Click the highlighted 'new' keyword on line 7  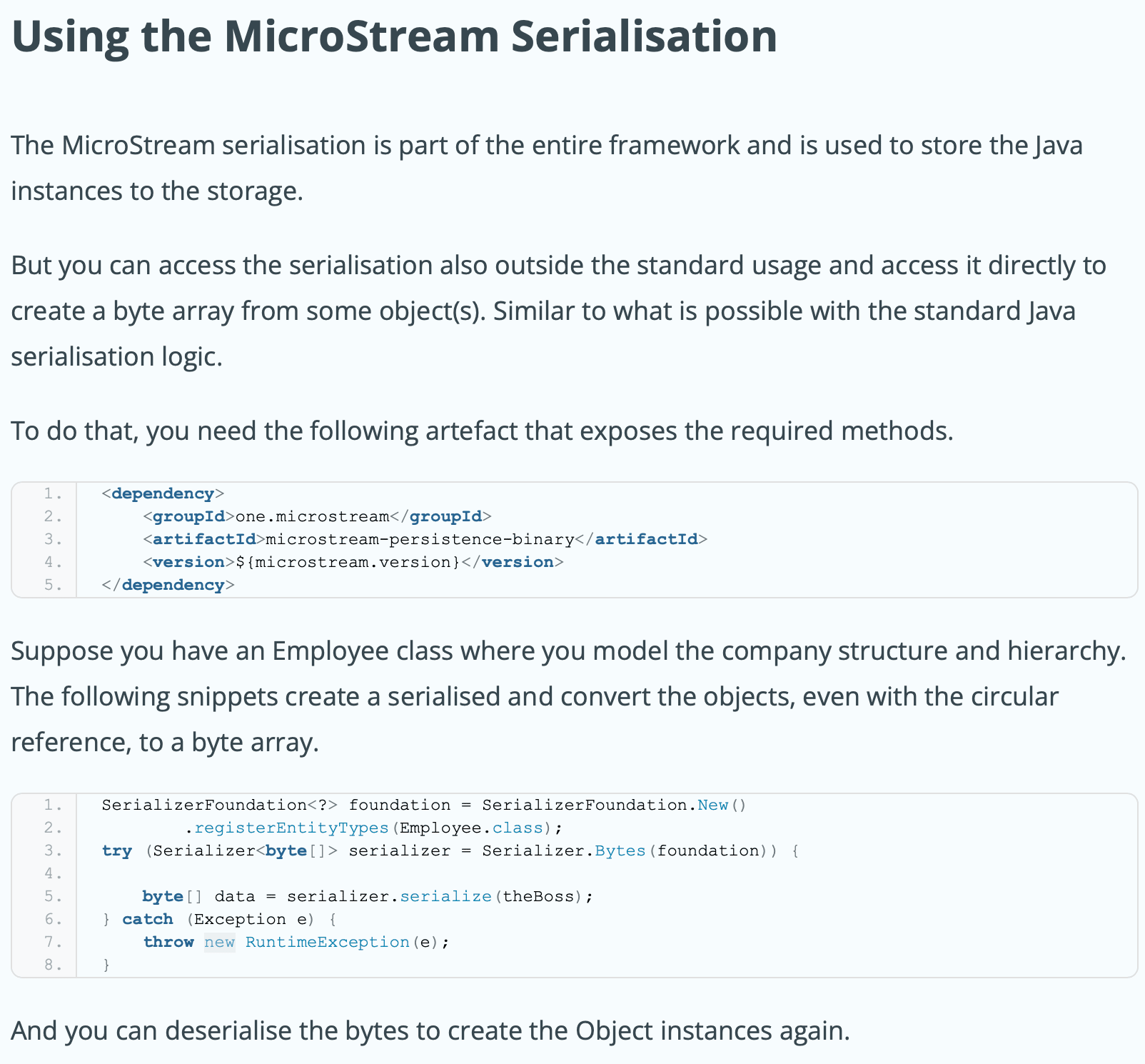[219, 942]
